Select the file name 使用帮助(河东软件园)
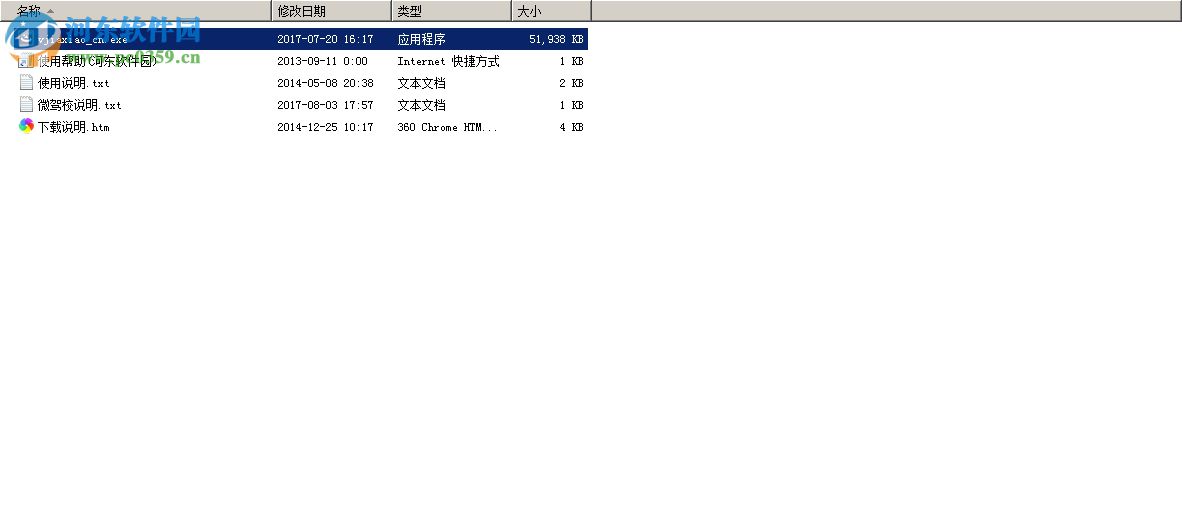Viewport: 1182px width, 531px height. 97,61
